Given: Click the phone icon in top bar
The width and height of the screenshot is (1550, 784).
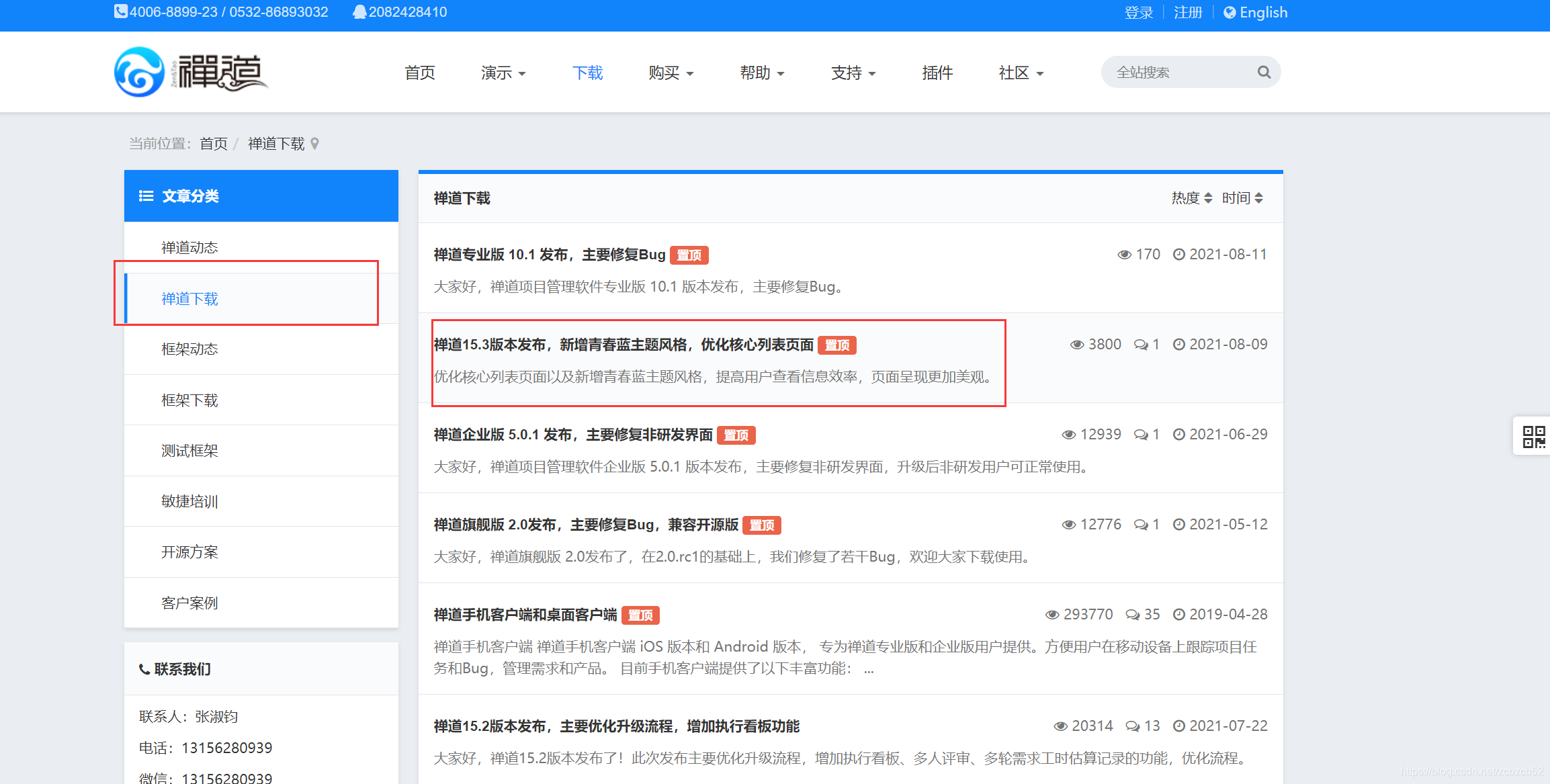Looking at the screenshot, I should click(x=120, y=11).
